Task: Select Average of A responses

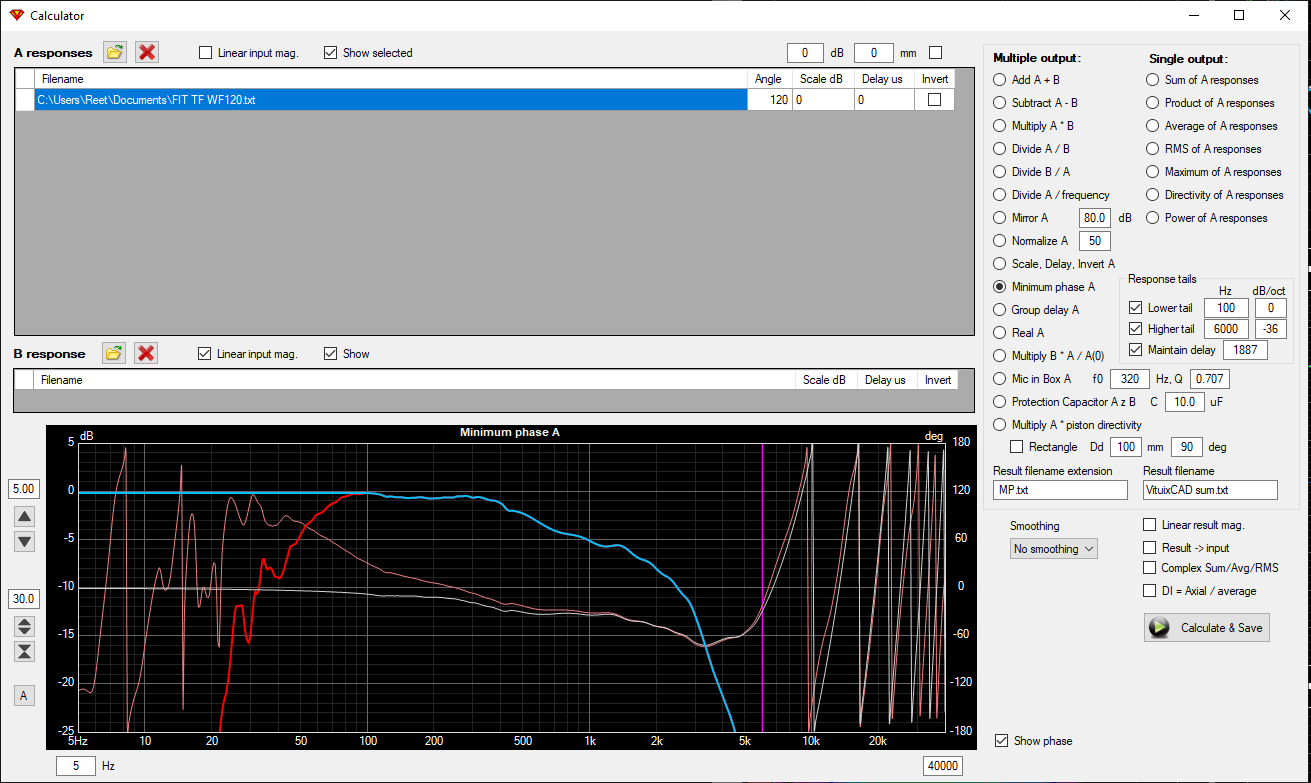Action: coord(1152,126)
